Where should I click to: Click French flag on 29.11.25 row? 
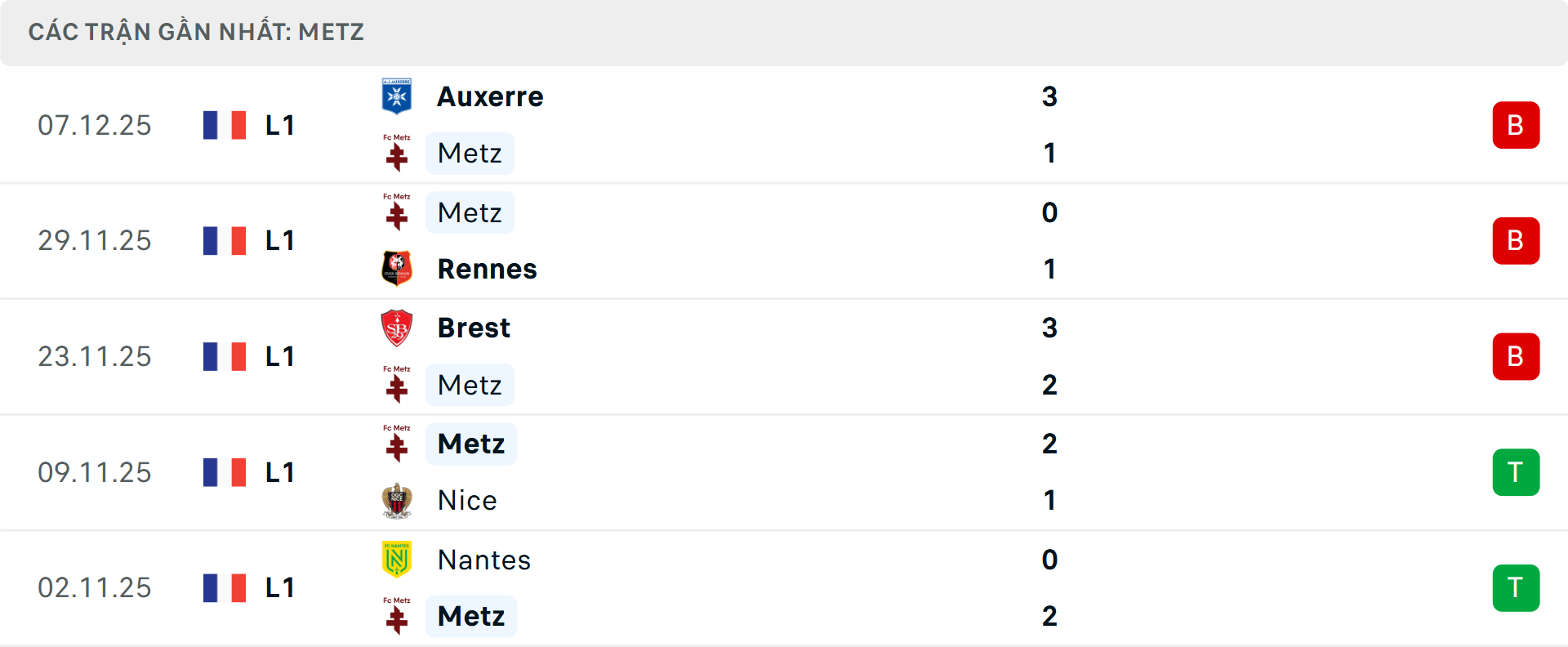[x=225, y=241]
